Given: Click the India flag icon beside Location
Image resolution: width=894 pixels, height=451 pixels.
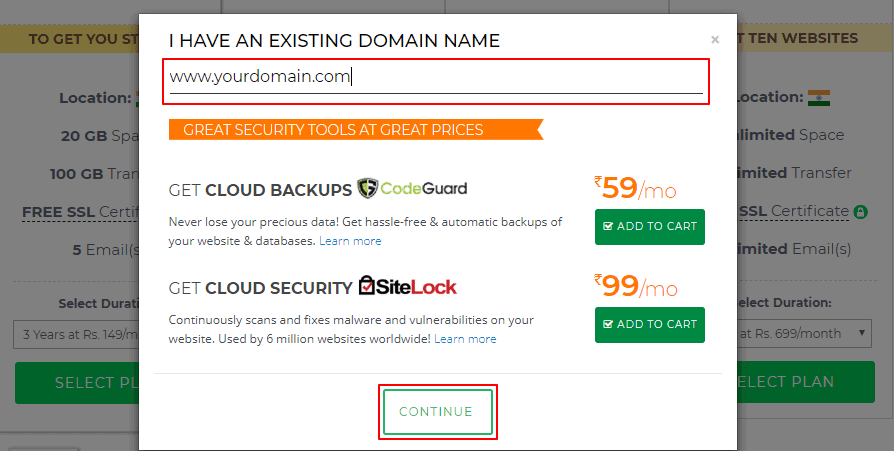Looking at the screenshot, I should [x=819, y=98].
